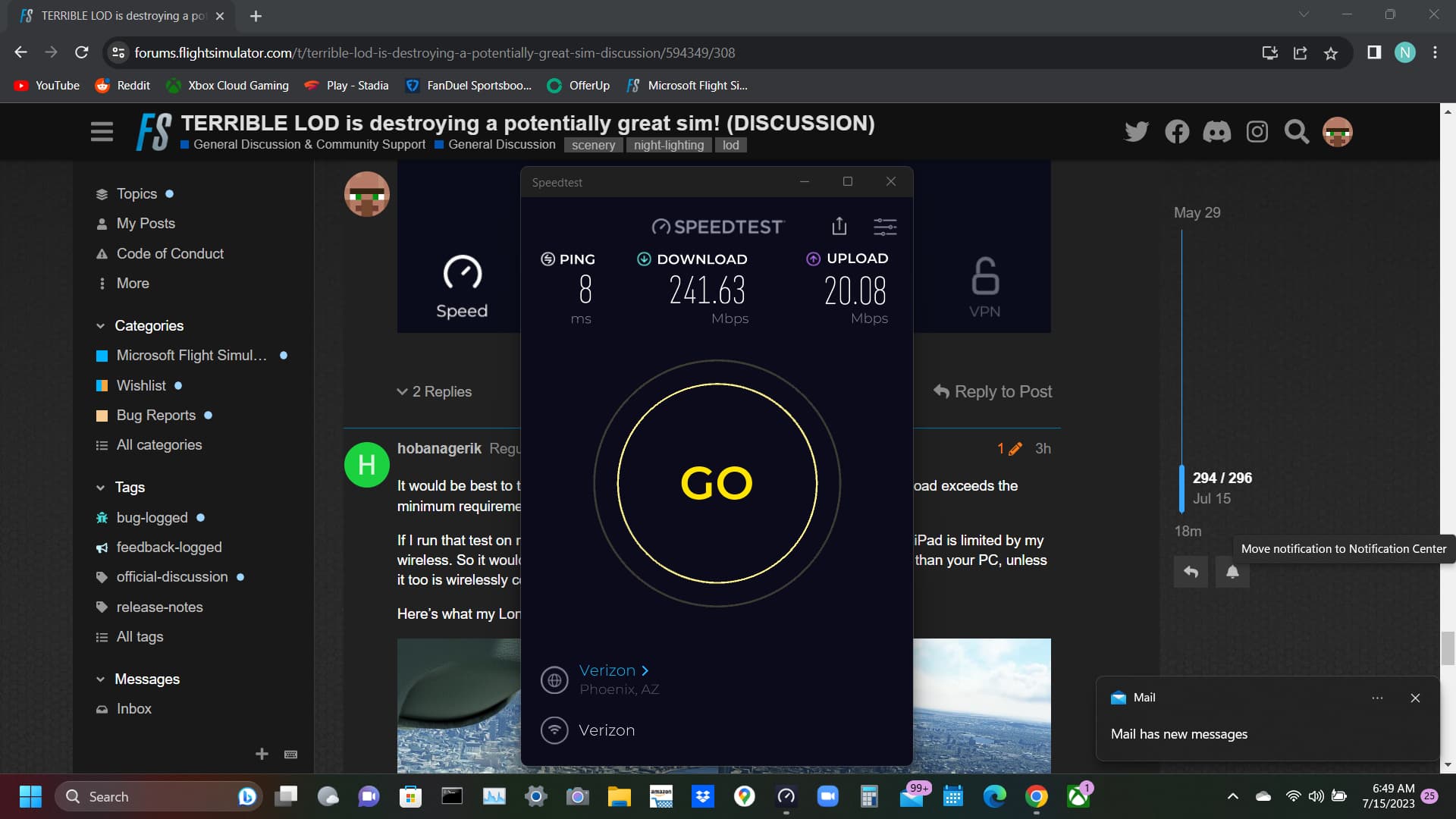This screenshot has height=819, width=1456.
Task: Open the forum hamburger menu
Action: pyautogui.click(x=102, y=132)
